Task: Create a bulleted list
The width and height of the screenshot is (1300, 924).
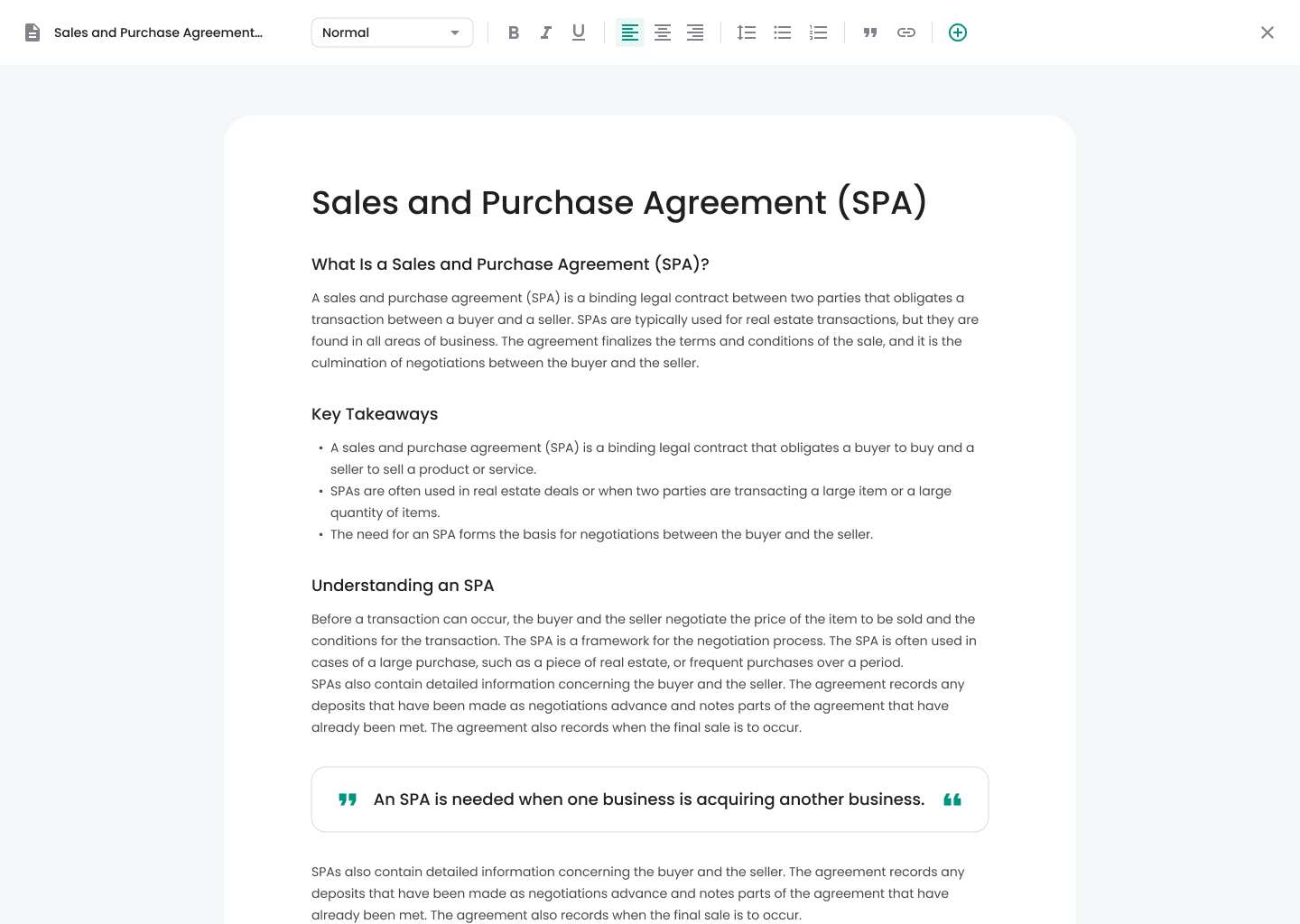Action: point(782,32)
